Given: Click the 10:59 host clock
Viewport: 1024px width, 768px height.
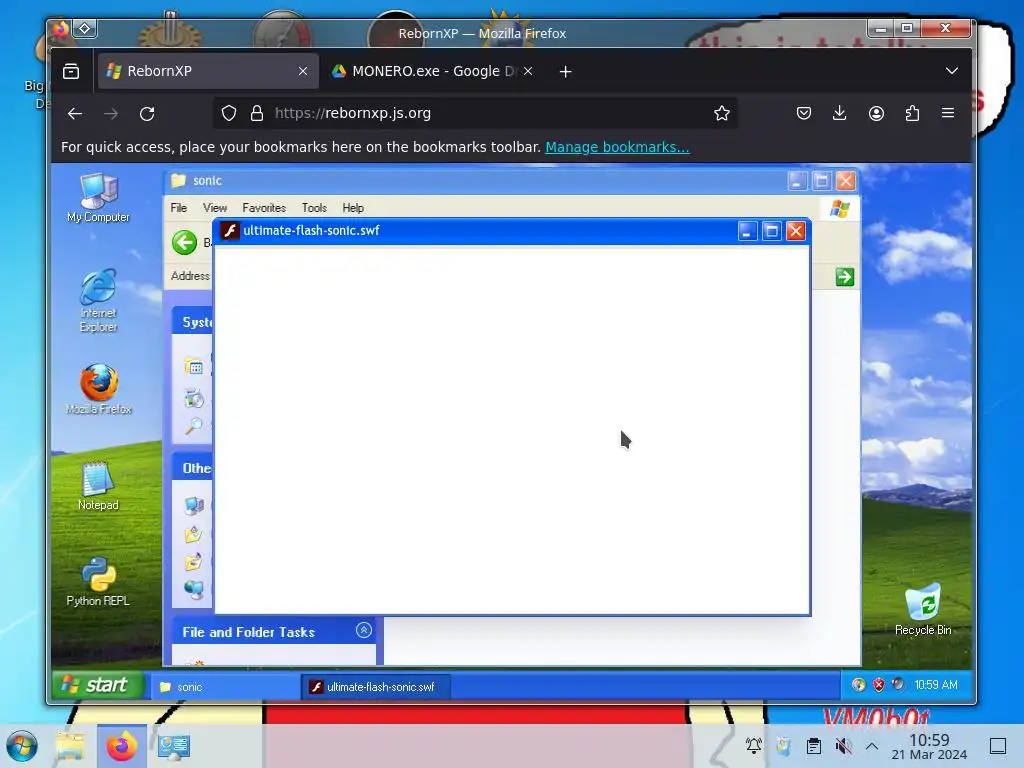Looking at the screenshot, I should click(929, 747).
